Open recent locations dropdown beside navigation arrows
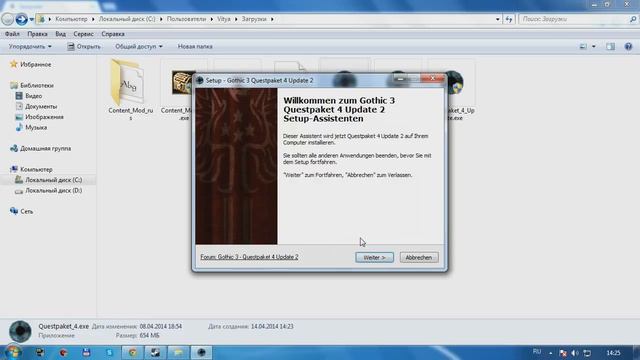Viewport: 640px width, 360px height. coord(31,19)
